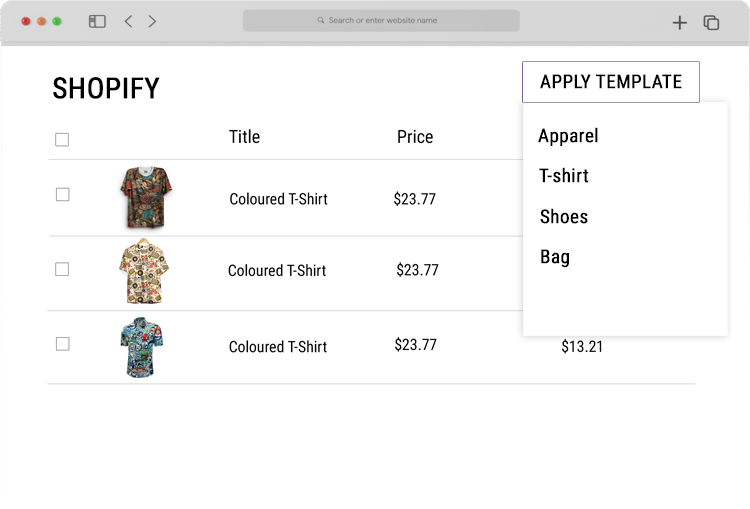Check the first Coloured T-Shirt row
750x509 pixels.
[x=63, y=195]
